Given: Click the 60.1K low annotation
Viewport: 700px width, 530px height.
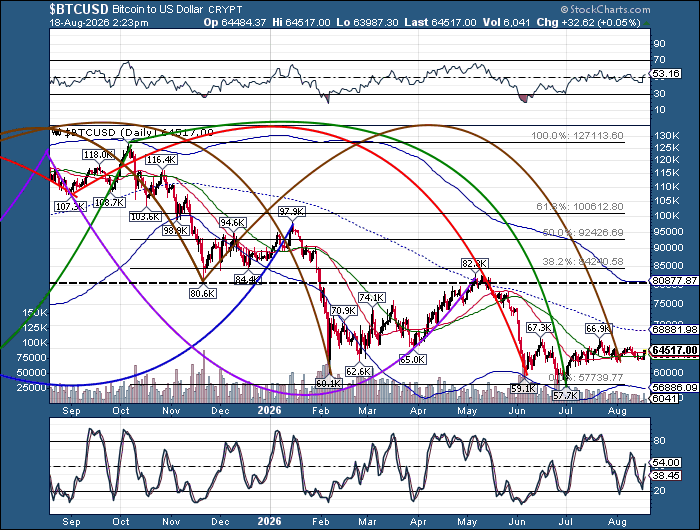Looking at the screenshot, I should tap(329, 383).
